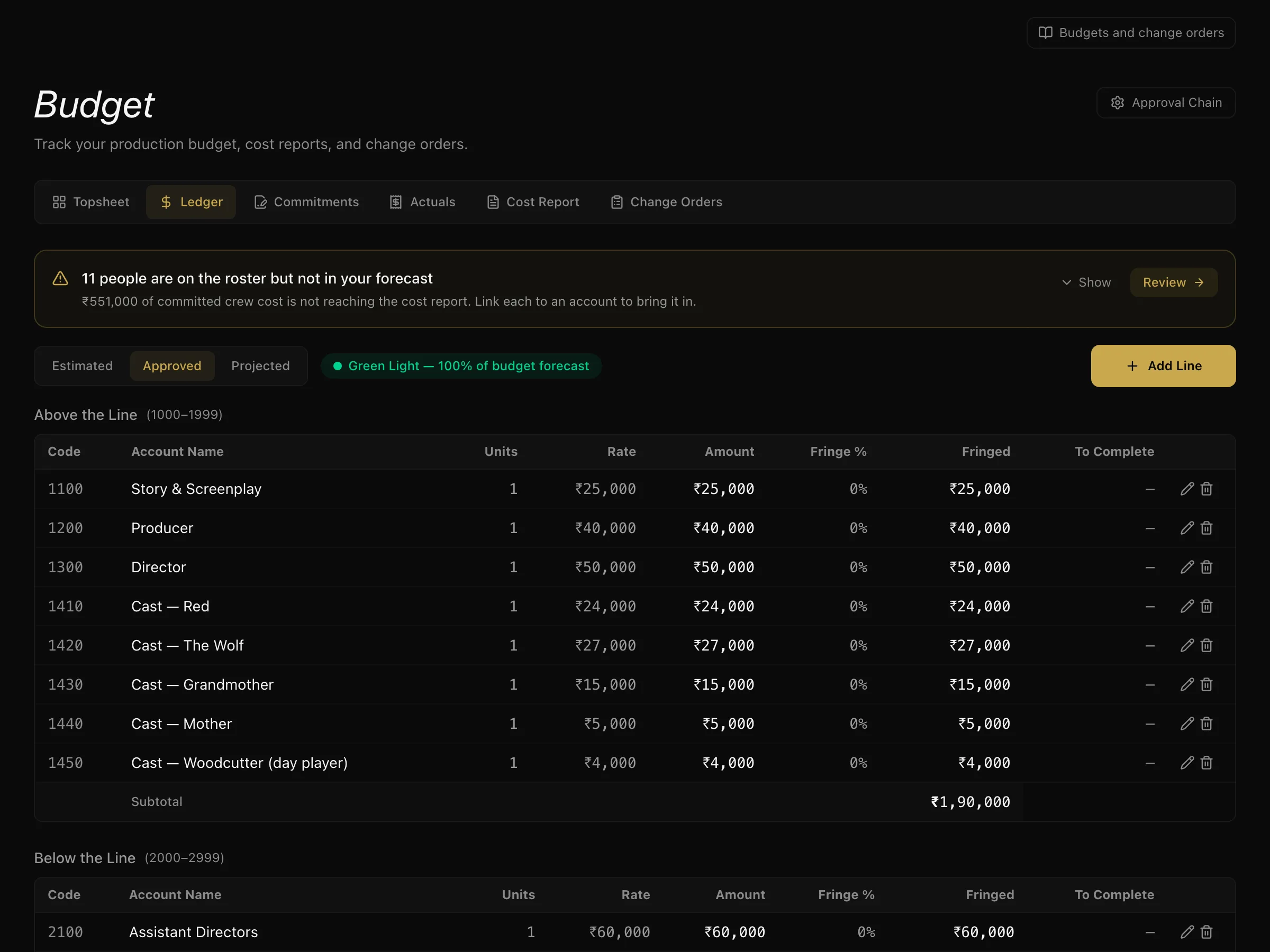This screenshot has height=952, width=1270.
Task: Delete the Director line
Action: 1206,567
